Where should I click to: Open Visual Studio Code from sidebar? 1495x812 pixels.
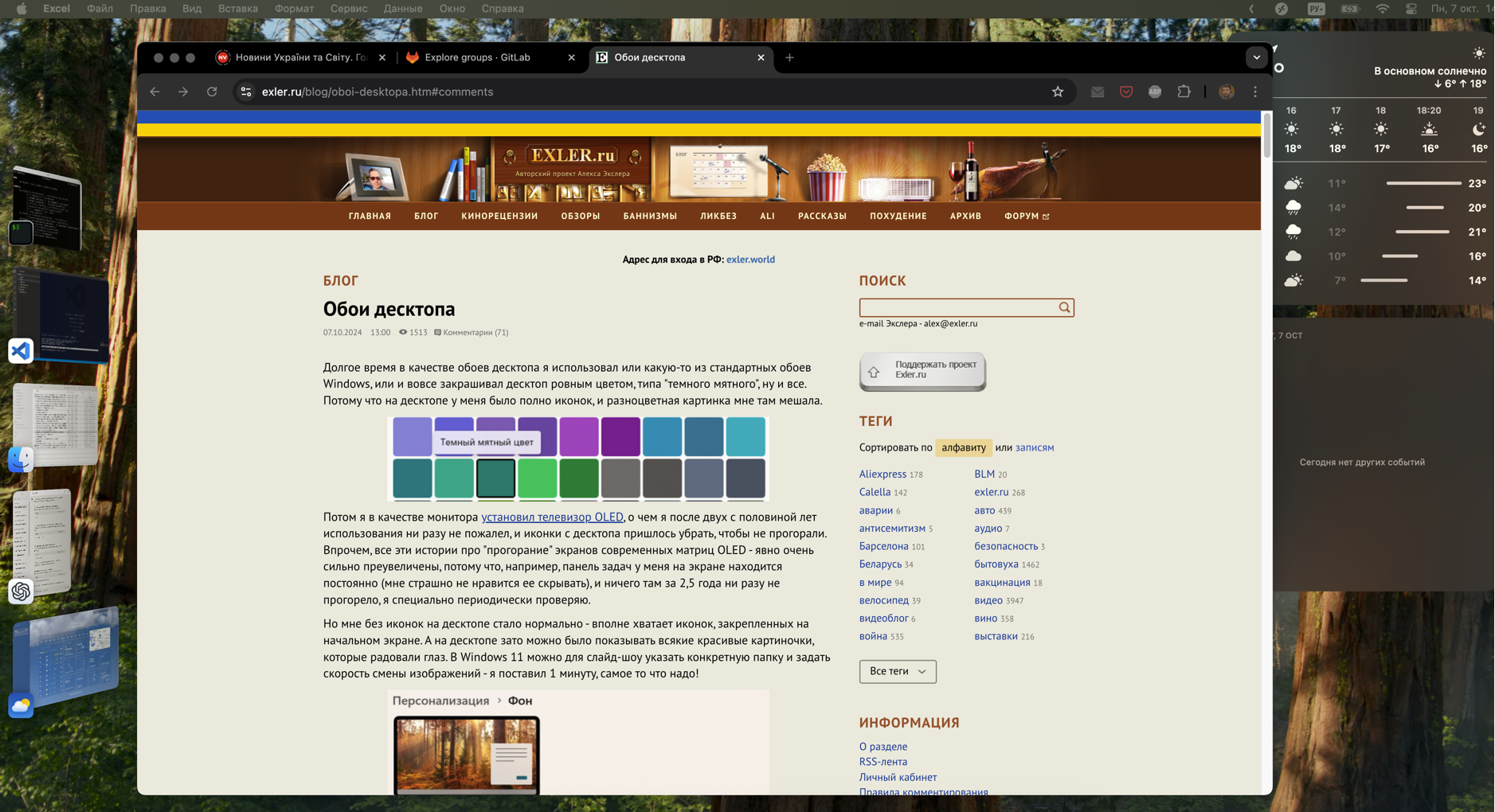21,350
